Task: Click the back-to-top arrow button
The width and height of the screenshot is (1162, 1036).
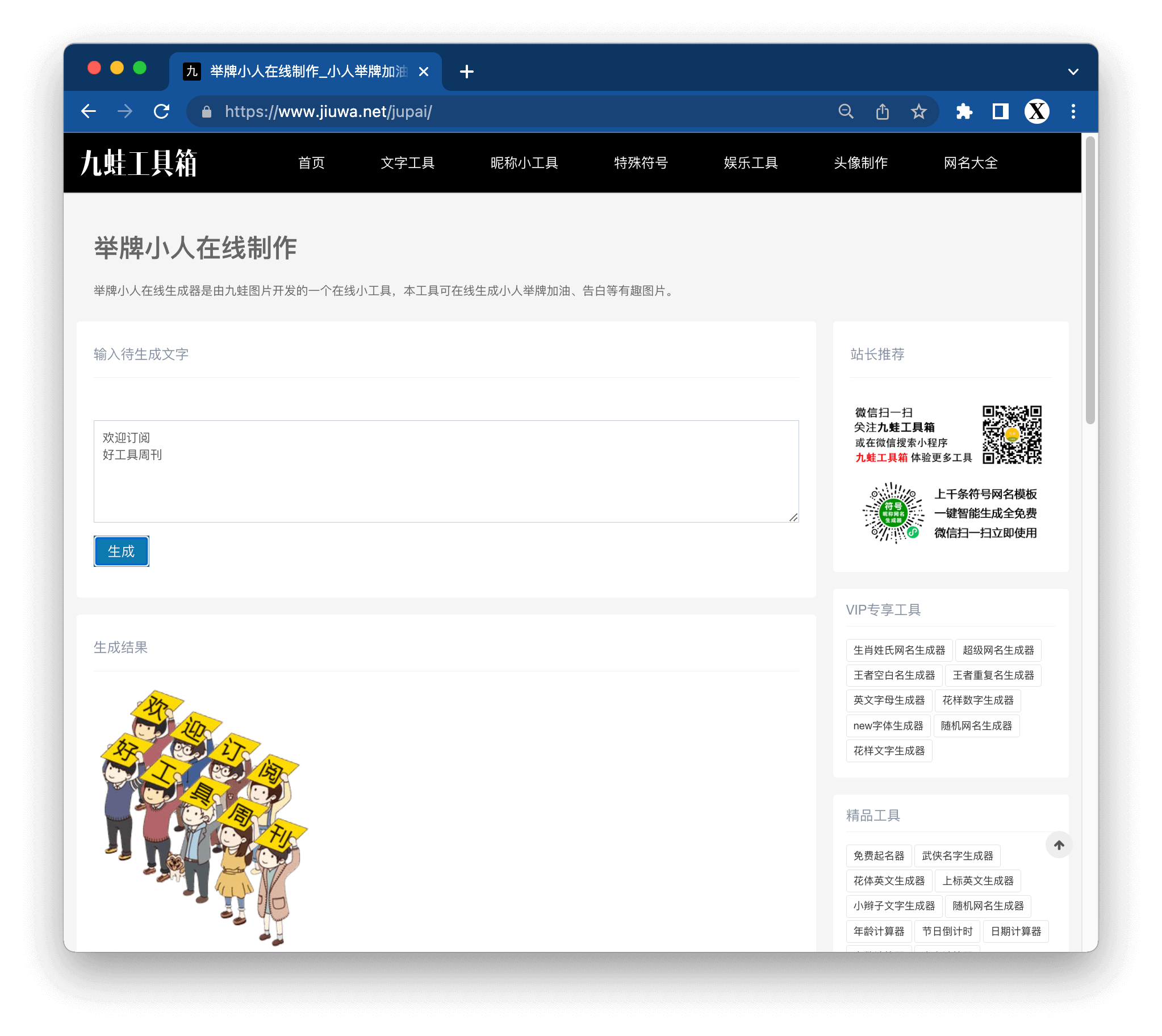Action: (x=1059, y=845)
